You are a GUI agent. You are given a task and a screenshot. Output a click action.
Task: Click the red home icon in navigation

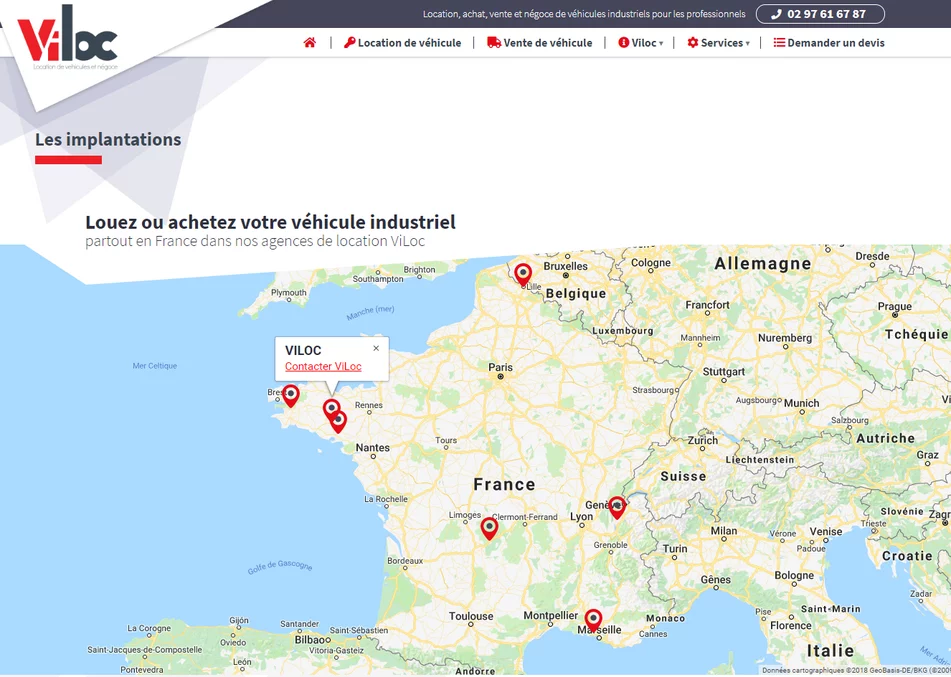pos(310,43)
